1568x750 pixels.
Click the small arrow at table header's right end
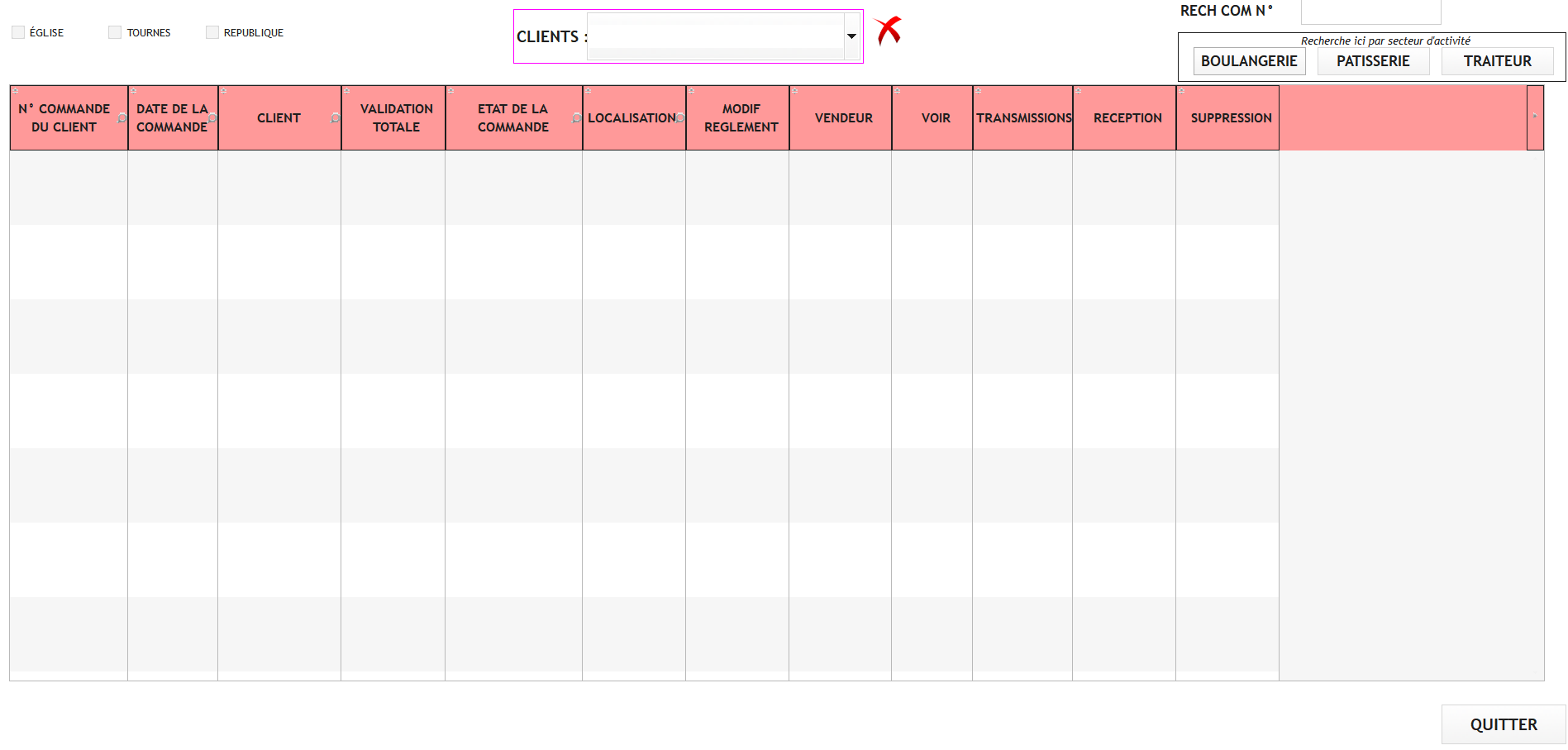[x=1535, y=117]
